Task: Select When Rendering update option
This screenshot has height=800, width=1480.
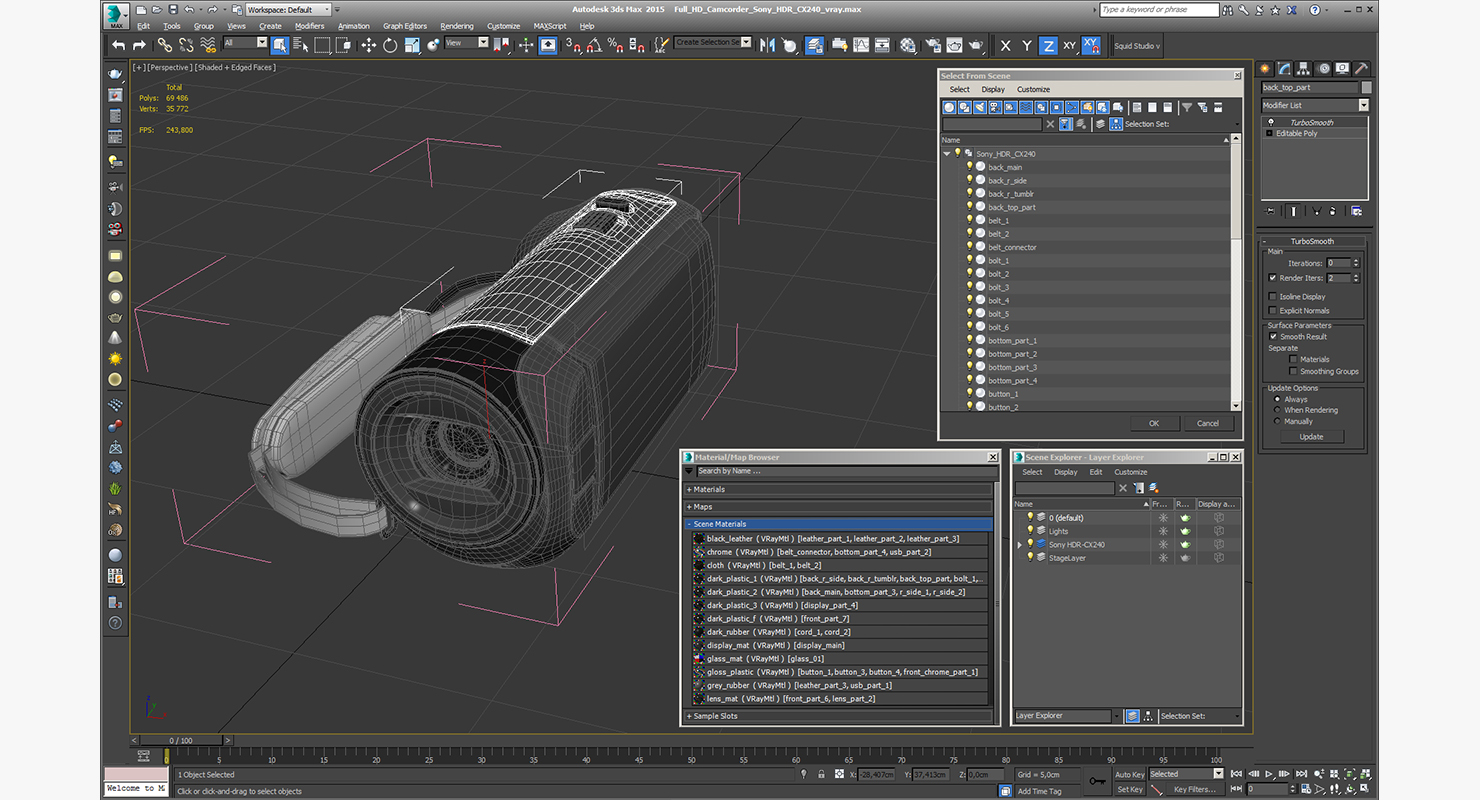Action: [x=1277, y=410]
